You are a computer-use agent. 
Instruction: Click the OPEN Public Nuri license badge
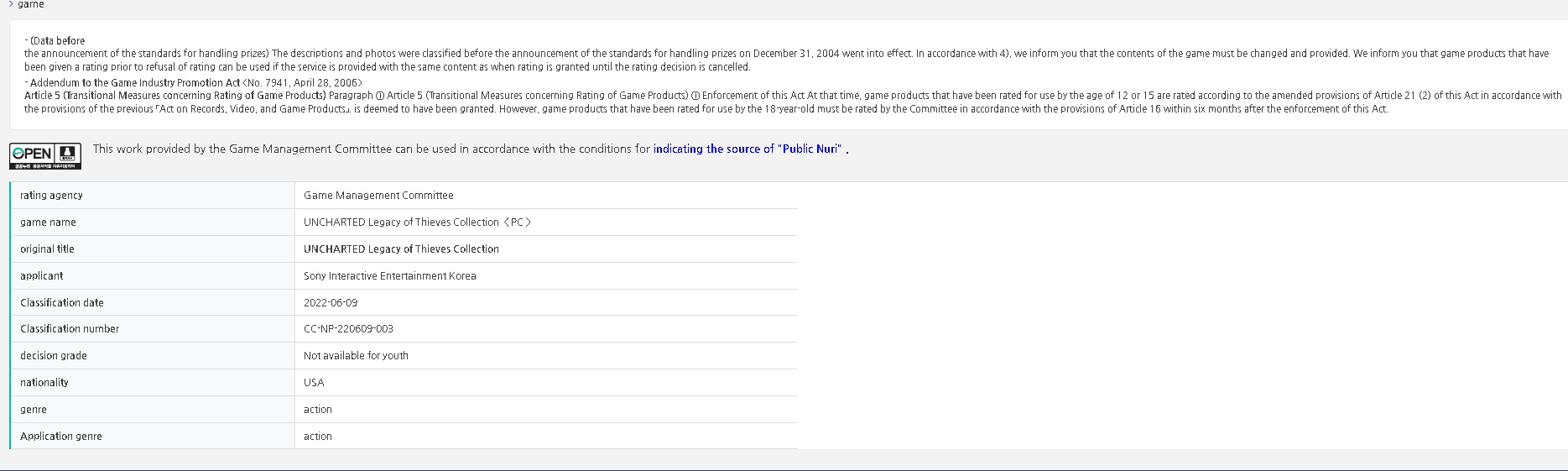tap(45, 156)
